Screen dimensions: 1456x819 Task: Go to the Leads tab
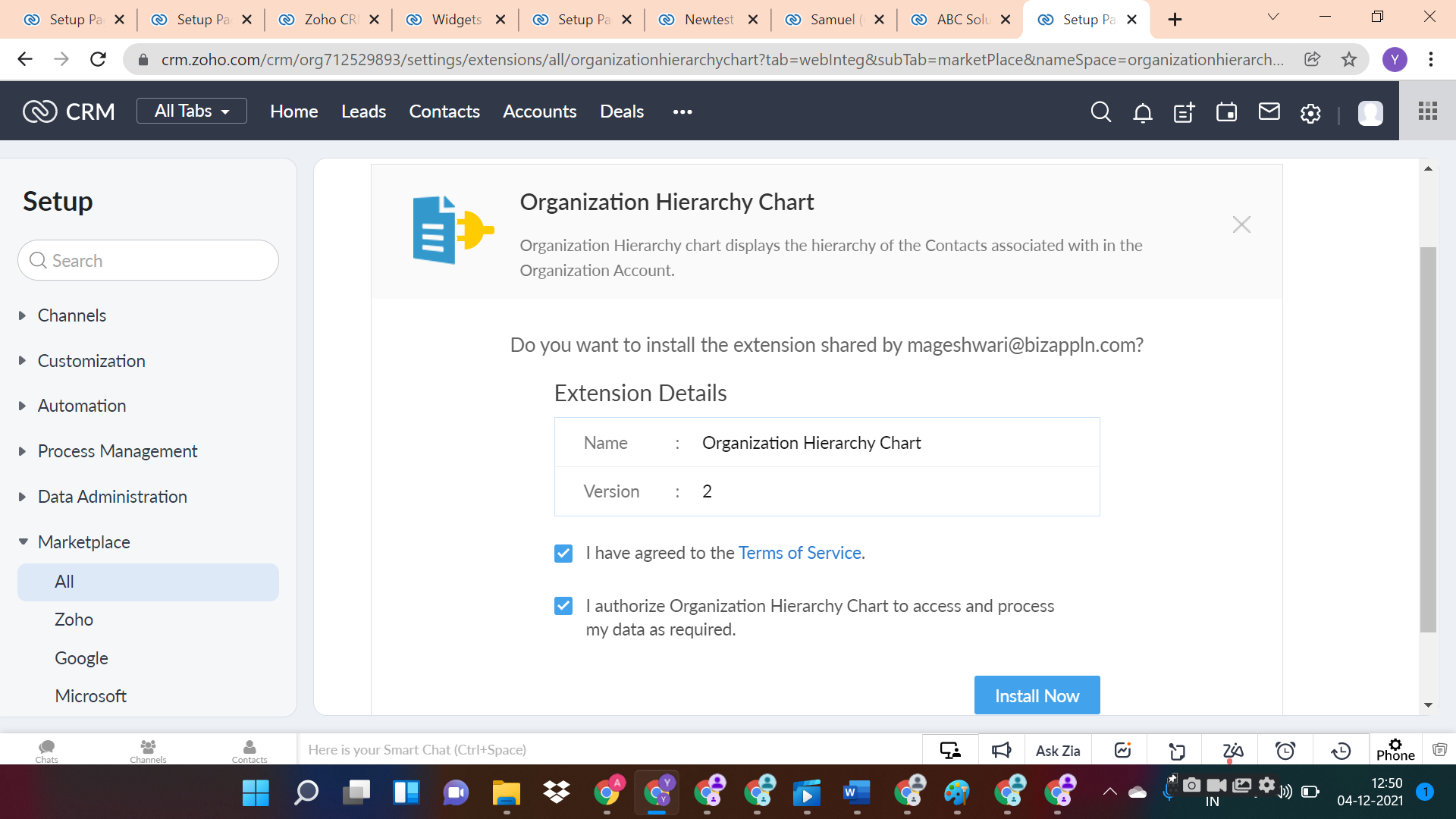click(x=363, y=111)
